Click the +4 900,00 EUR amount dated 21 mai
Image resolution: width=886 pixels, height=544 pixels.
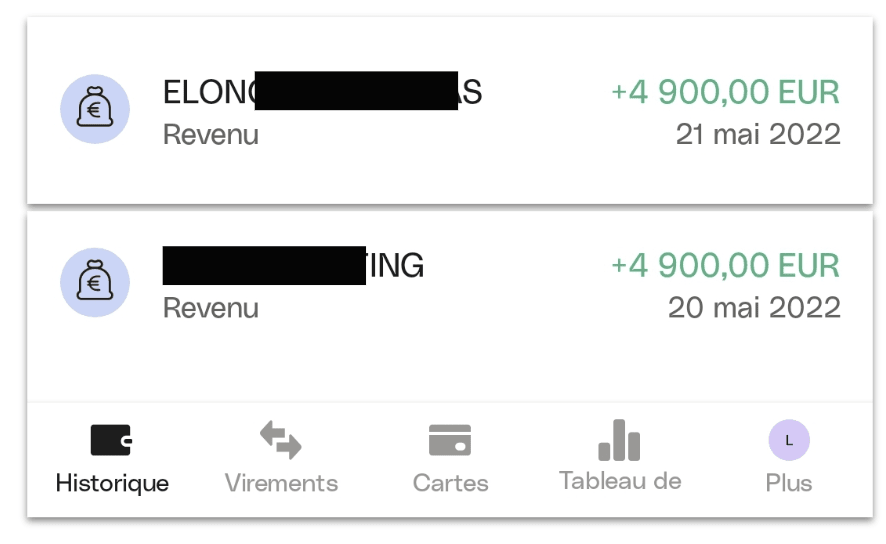point(726,92)
